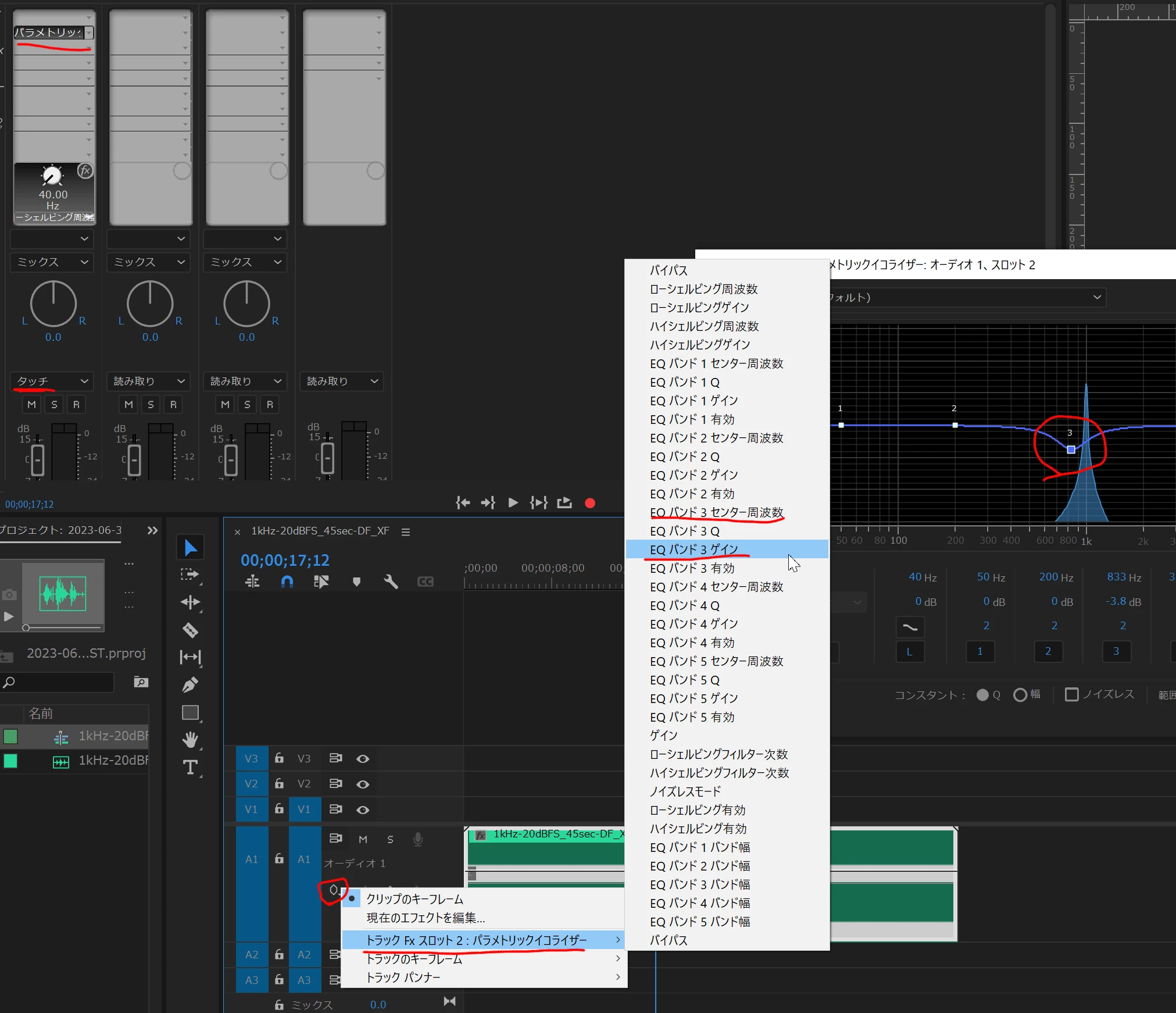Toggle the magnet Snap icon in the timeline
Image resolution: width=1176 pixels, height=1013 pixels.
tap(287, 582)
